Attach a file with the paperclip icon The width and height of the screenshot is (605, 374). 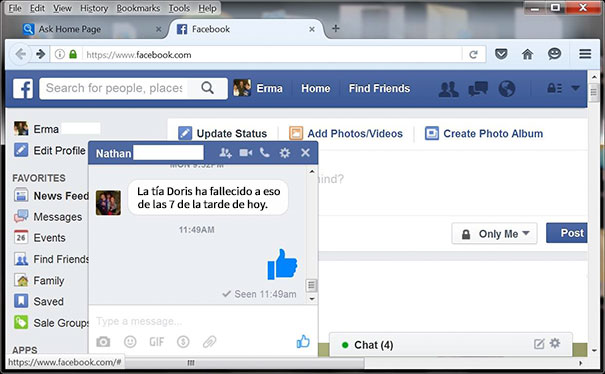point(210,342)
